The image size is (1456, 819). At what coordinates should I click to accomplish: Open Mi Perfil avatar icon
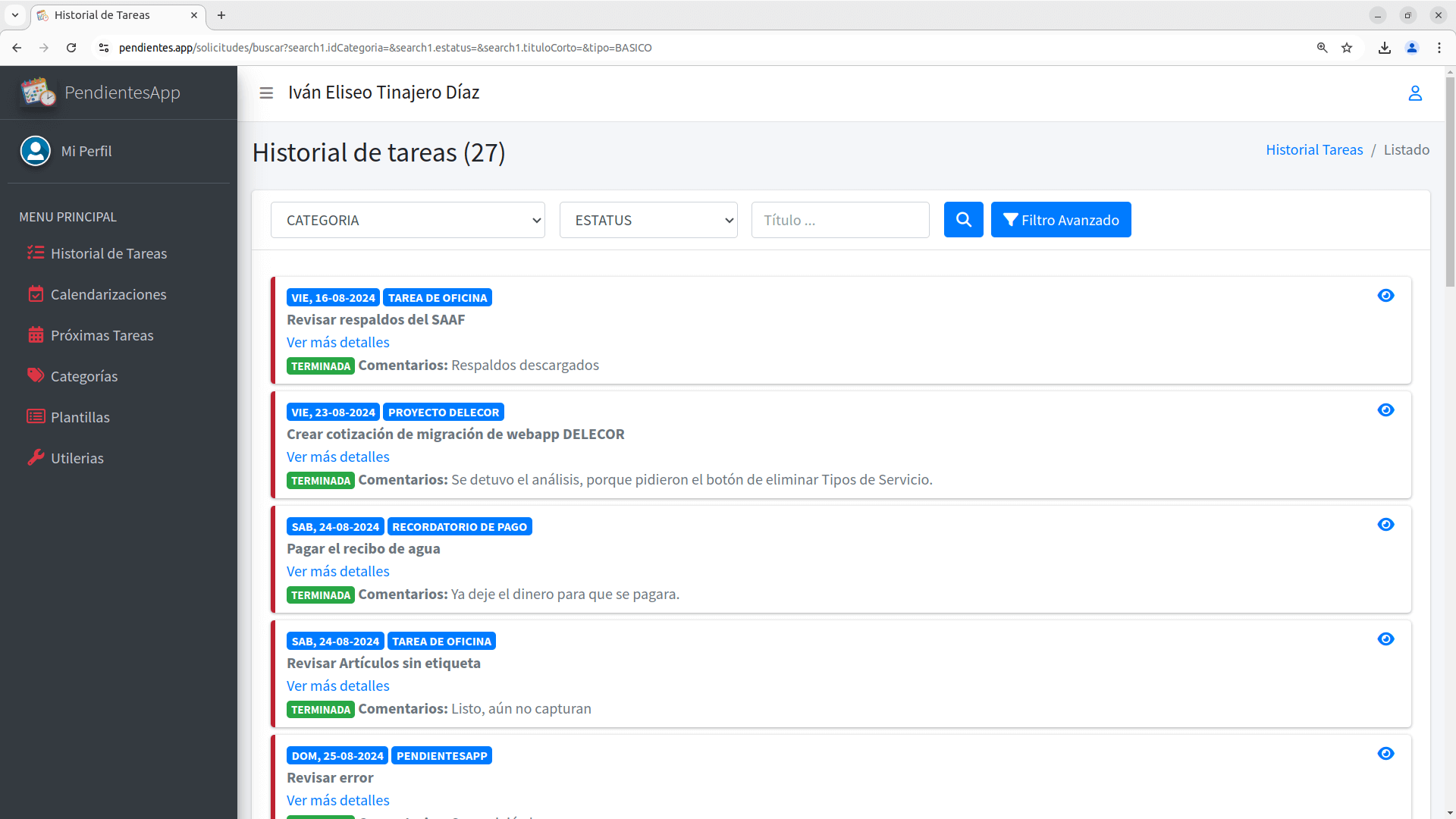coord(36,151)
